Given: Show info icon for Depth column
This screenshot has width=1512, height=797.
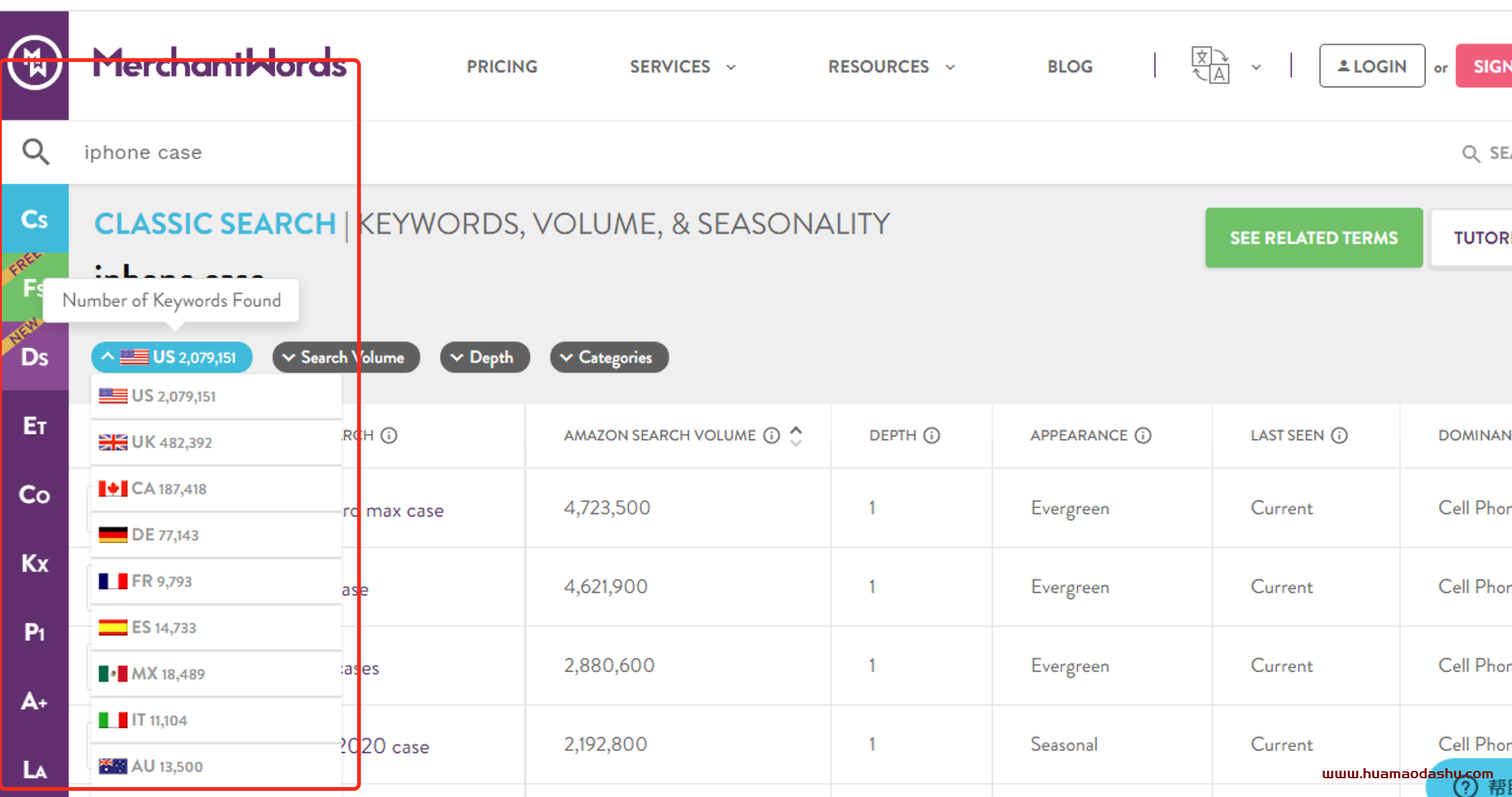Looking at the screenshot, I should (x=932, y=435).
